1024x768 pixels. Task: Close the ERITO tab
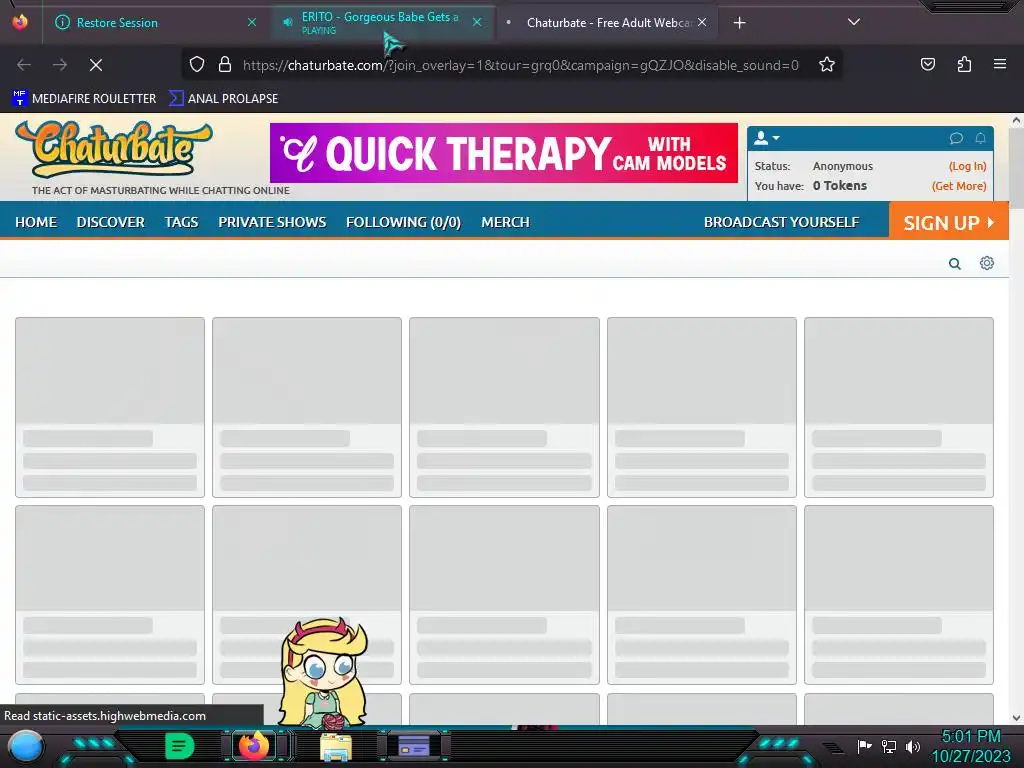[x=477, y=23]
